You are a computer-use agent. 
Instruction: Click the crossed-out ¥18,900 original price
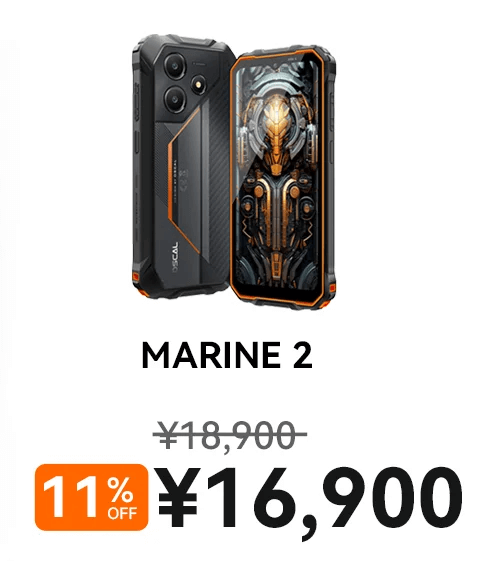coord(229,435)
